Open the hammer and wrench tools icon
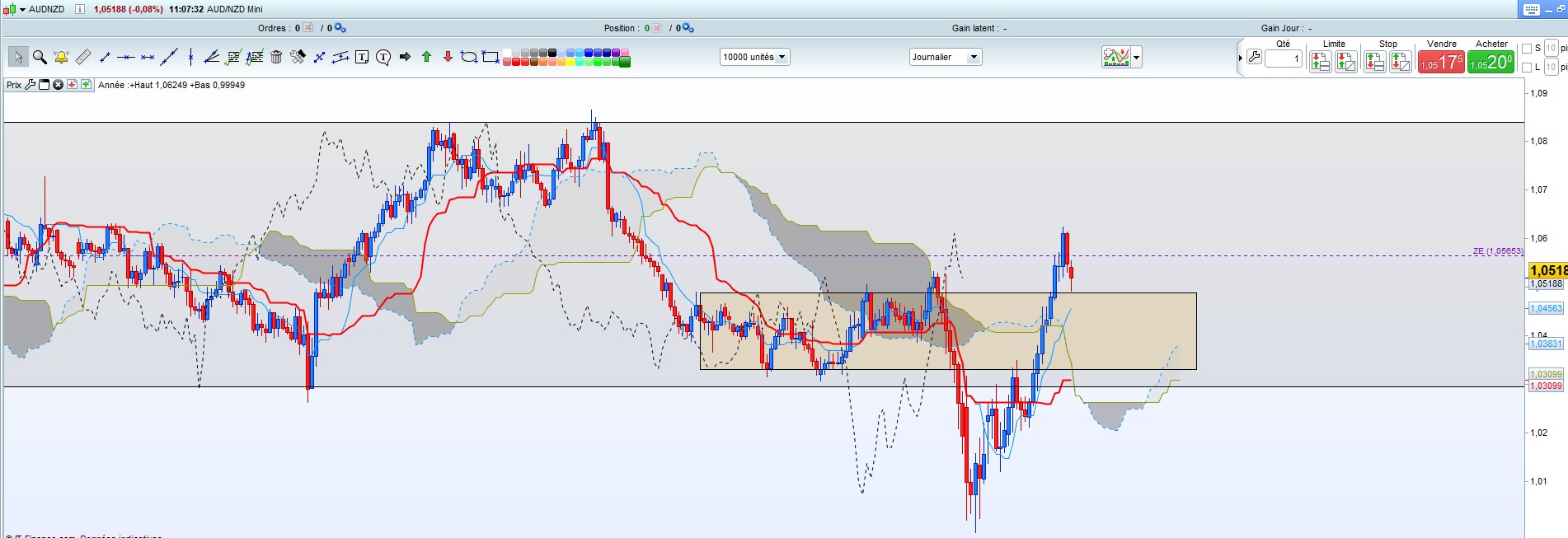1568x538 pixels. coord(298,57)
